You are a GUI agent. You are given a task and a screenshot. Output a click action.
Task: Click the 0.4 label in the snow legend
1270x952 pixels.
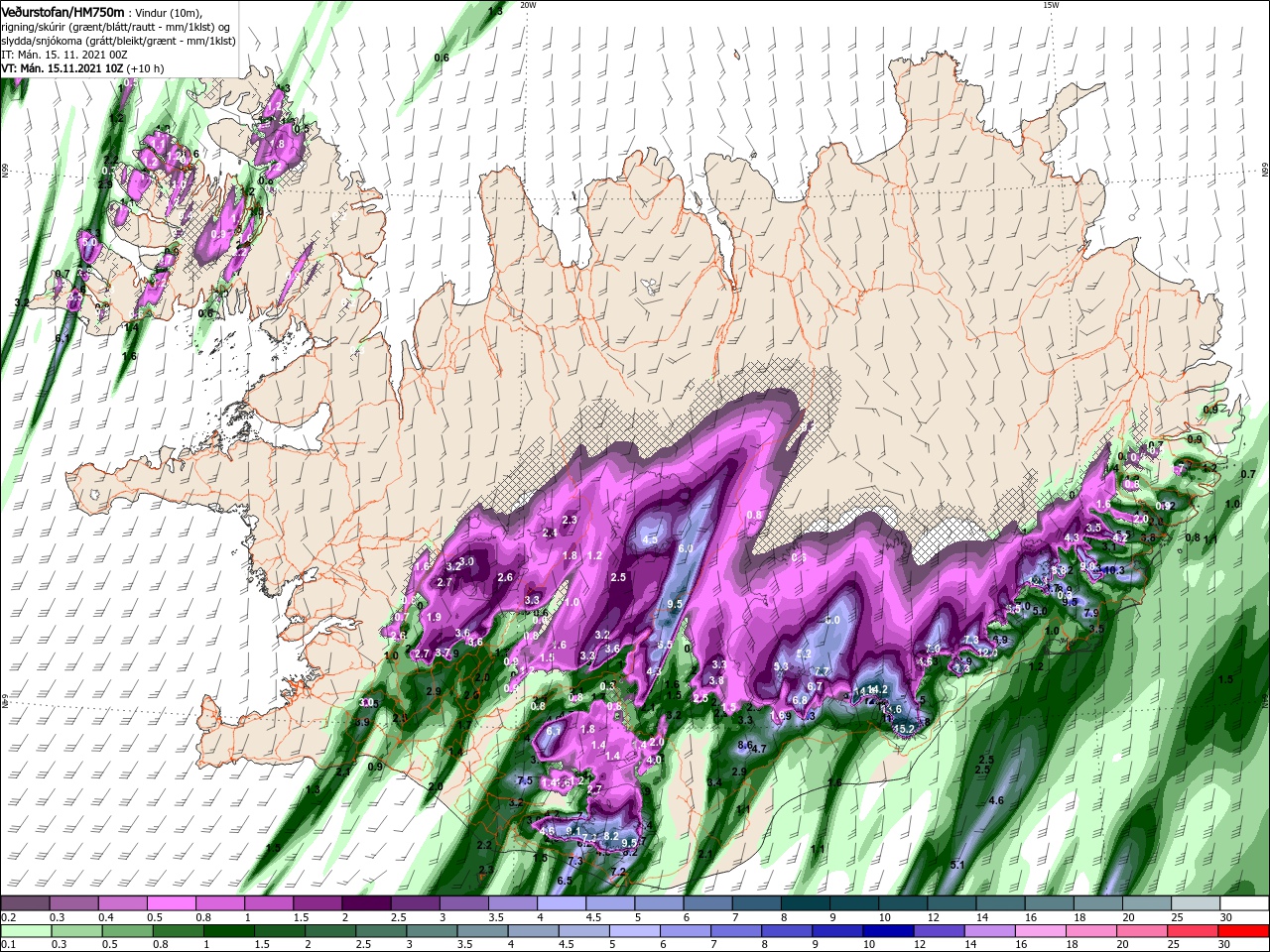tap(106, 917)
